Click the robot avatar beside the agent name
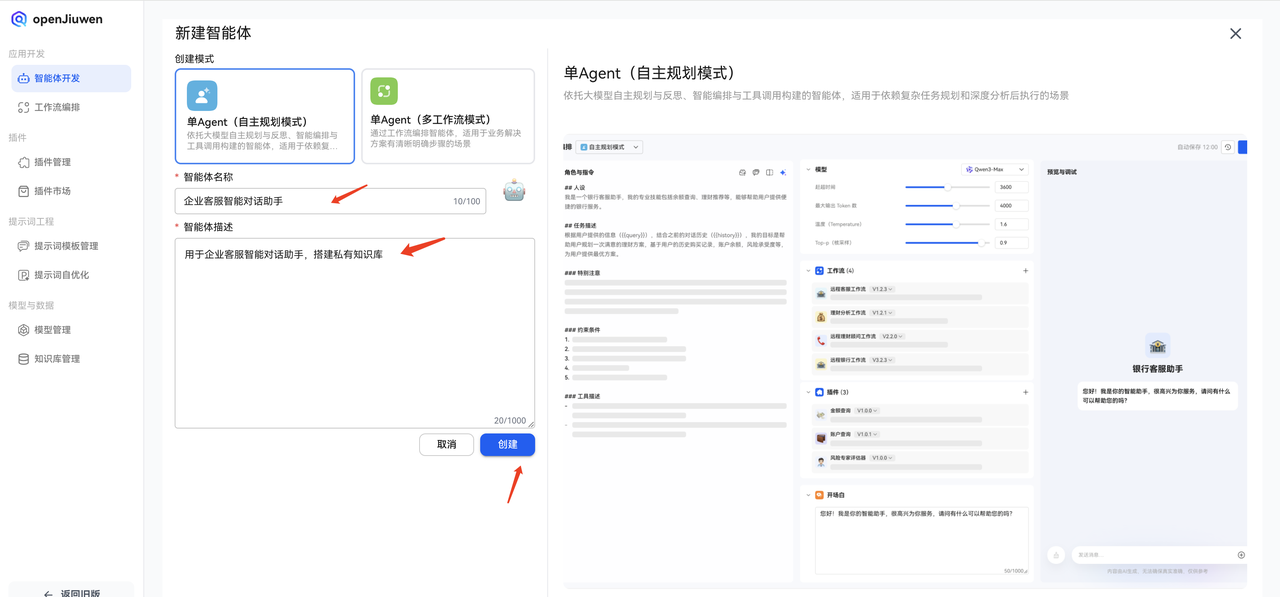 coord(513,190)
